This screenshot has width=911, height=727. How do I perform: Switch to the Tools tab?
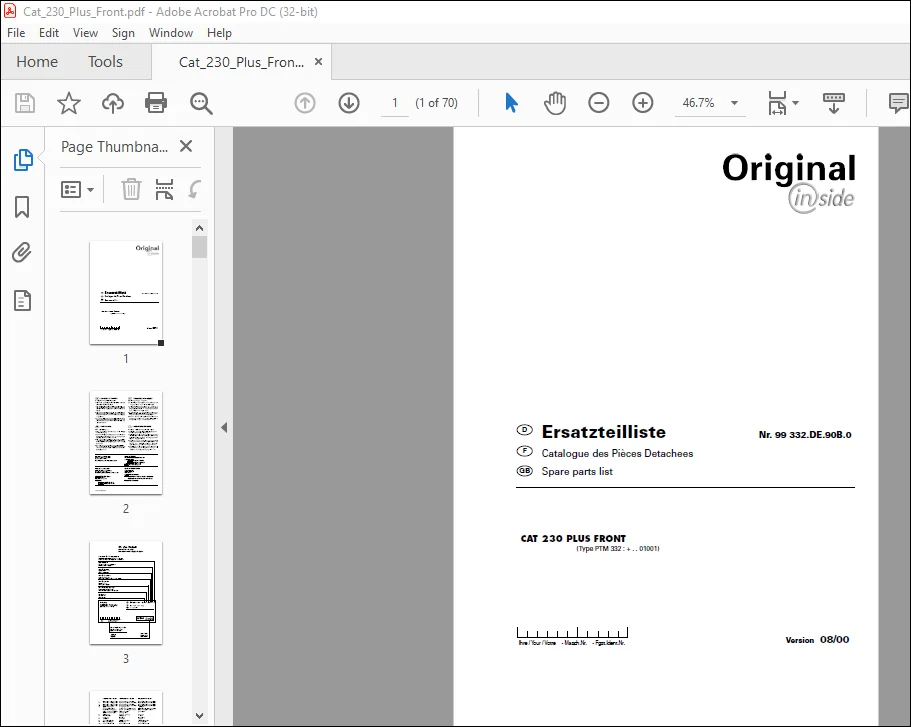(105, 62)
